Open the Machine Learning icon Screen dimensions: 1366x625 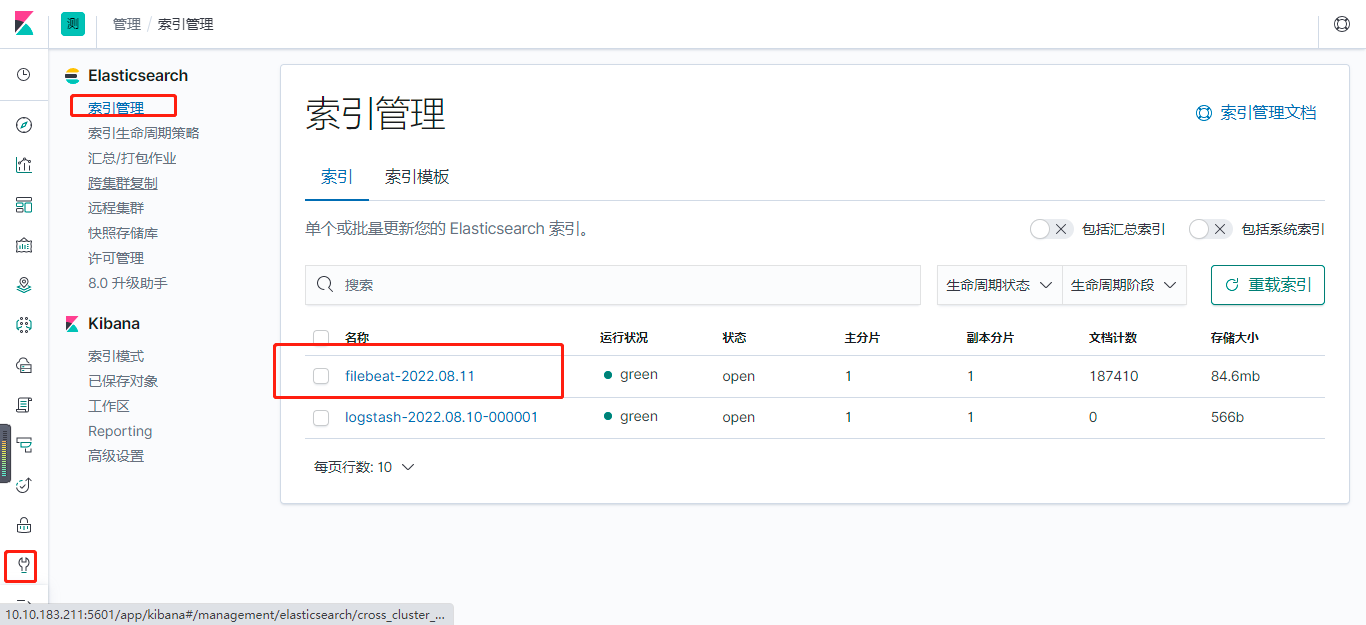tap(24, 325)
